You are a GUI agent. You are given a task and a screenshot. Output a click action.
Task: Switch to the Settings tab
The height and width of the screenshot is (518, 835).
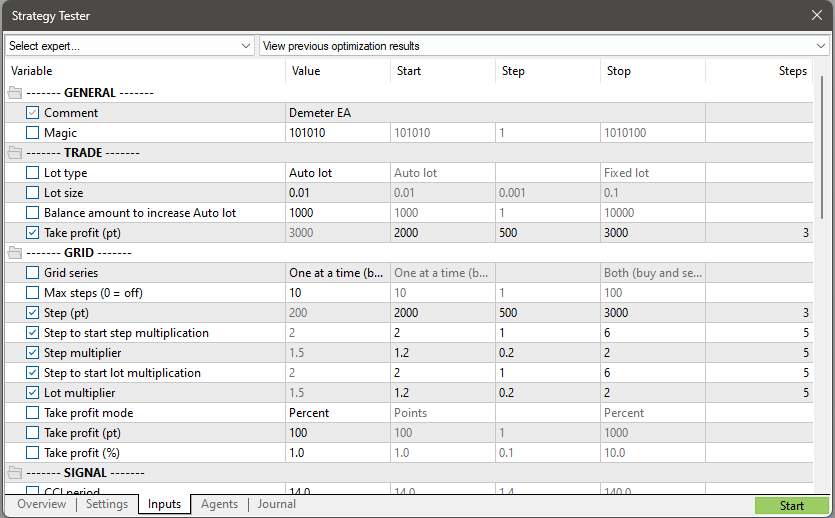107,504
